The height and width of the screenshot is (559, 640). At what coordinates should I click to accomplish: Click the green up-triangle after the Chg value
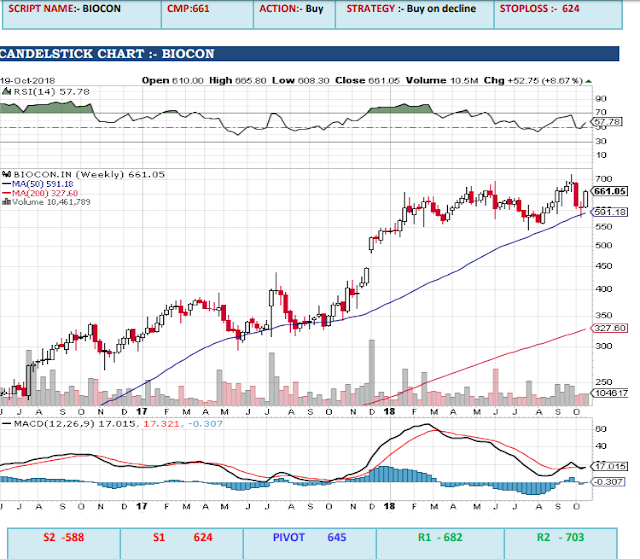tap(588, 81)
